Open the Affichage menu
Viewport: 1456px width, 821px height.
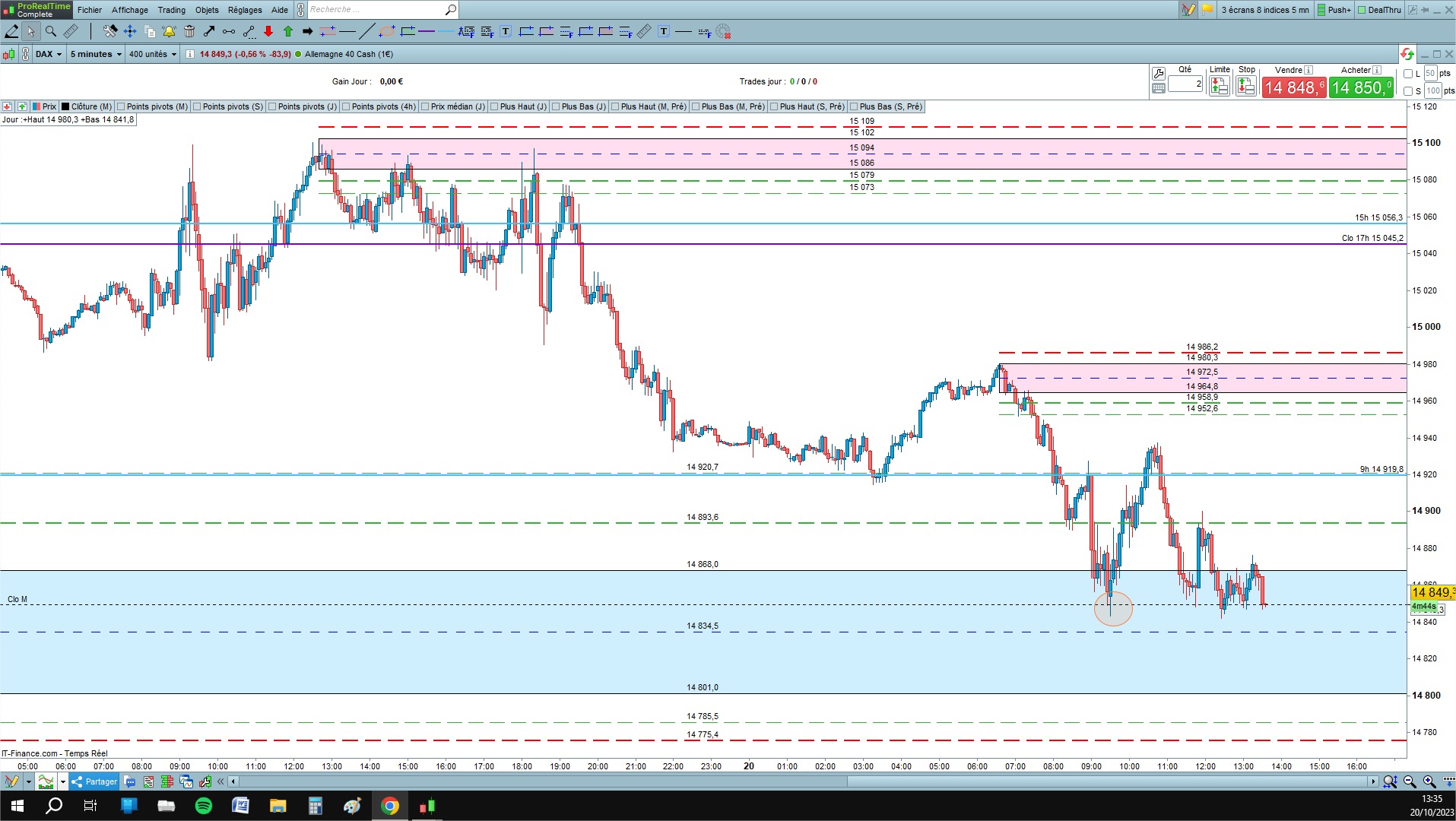130,10
